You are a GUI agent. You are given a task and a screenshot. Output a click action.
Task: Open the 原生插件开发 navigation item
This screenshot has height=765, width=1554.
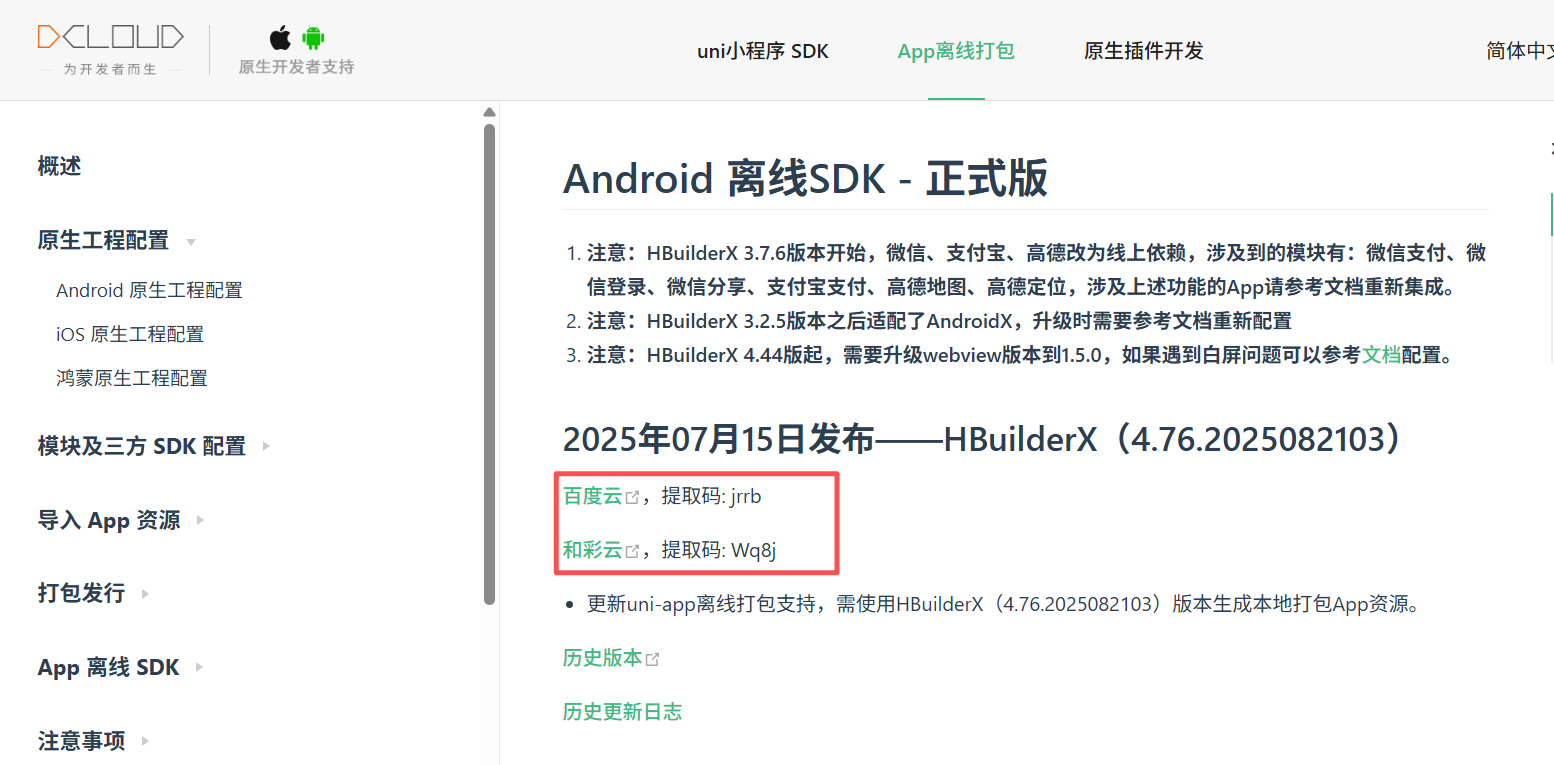point(1143,50)
